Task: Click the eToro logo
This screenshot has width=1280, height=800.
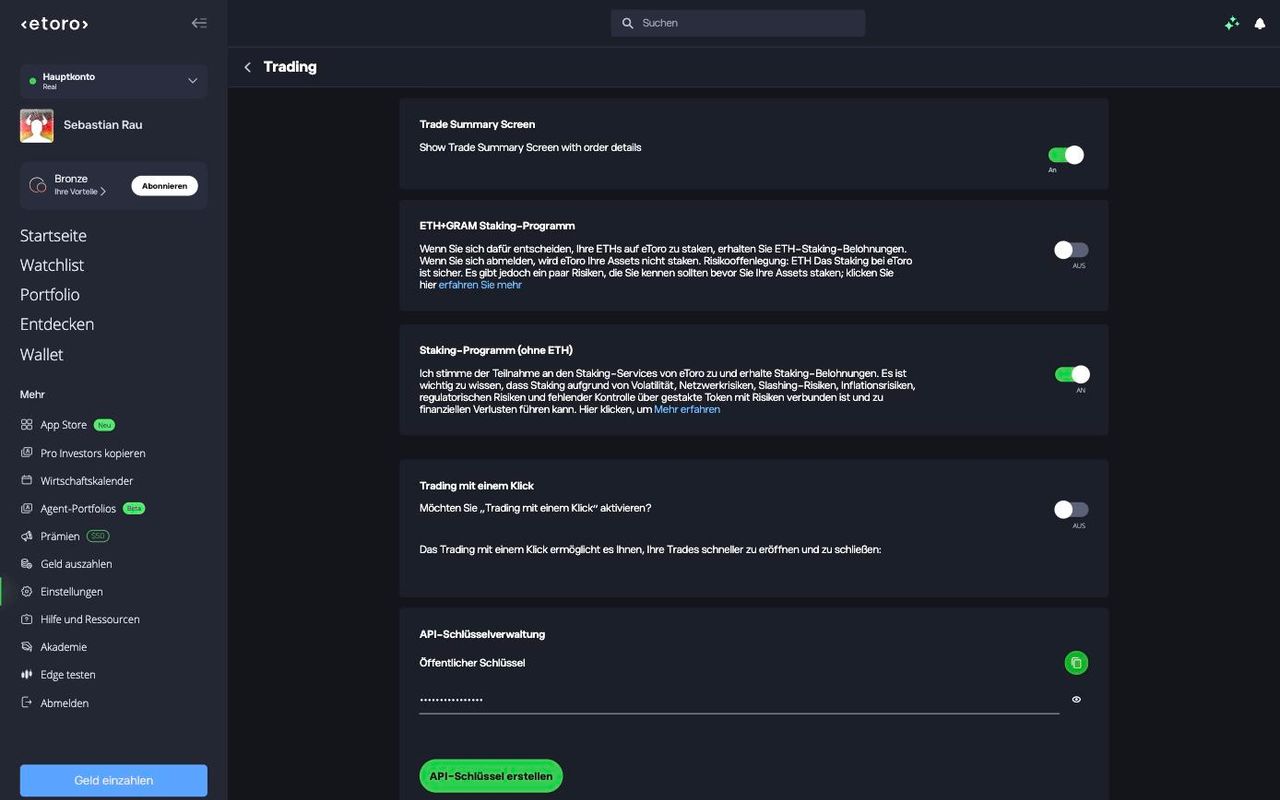Action: (x=55, y=23)
